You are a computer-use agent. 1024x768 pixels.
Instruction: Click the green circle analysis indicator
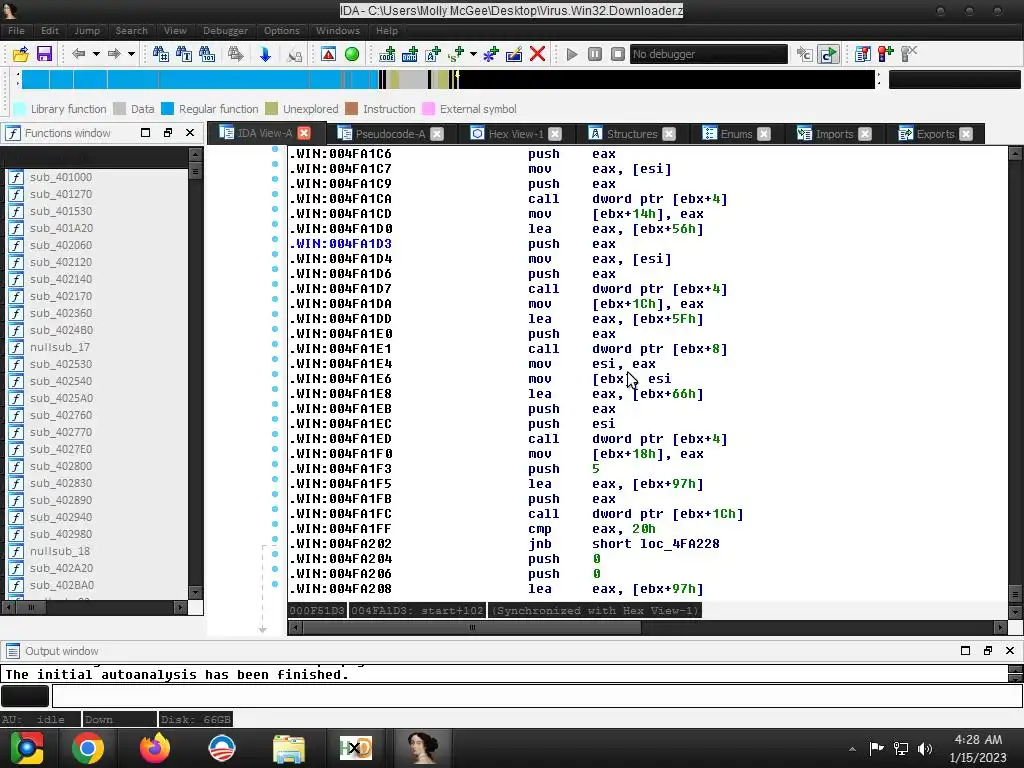point(352,54)
